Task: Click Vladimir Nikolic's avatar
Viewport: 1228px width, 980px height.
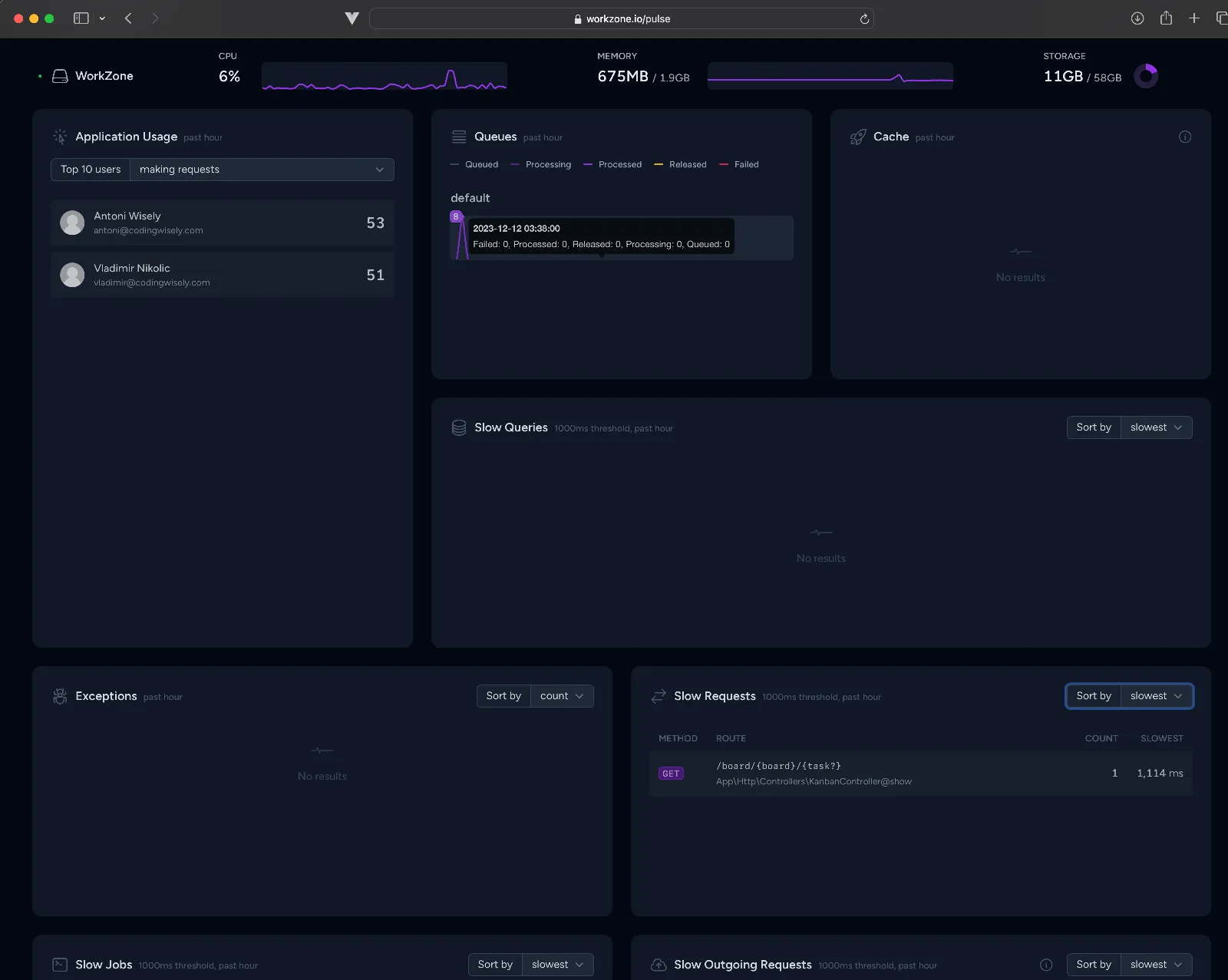Action: pyautogui.click(x=72, y=275)
